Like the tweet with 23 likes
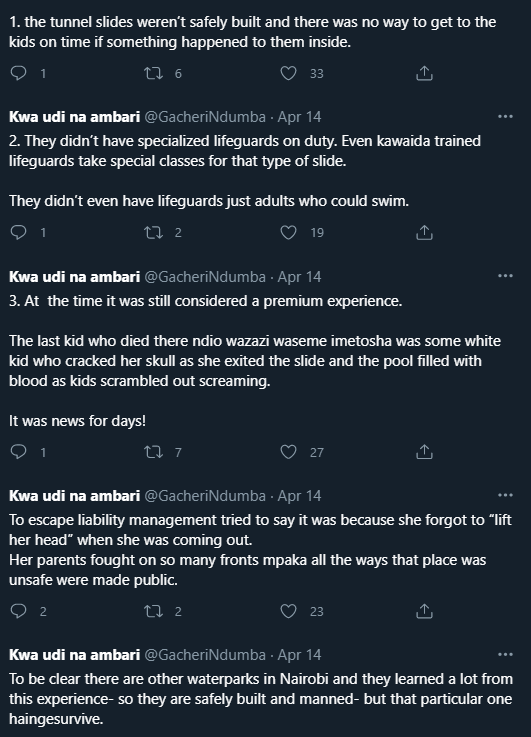 [288, 611]
